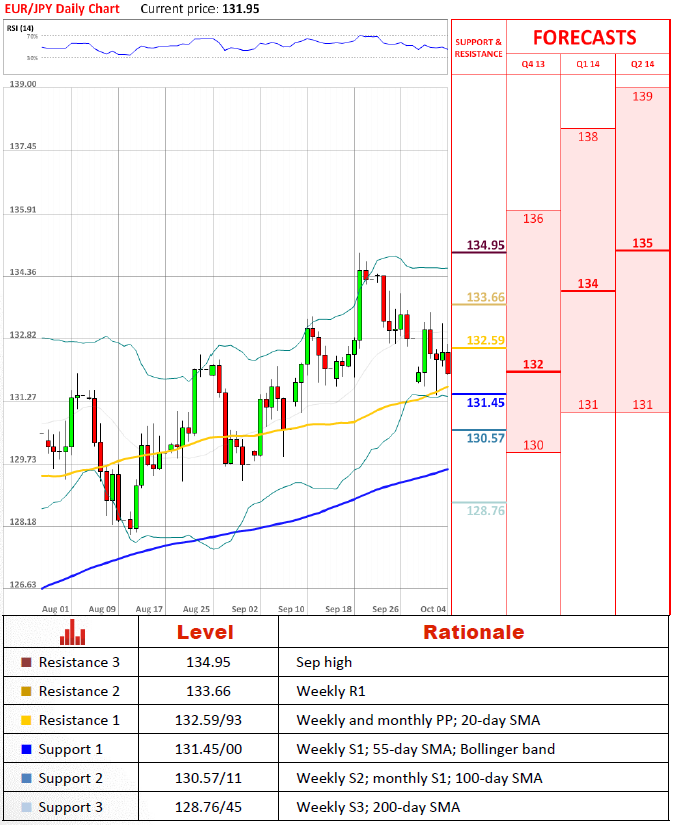Click the RSI (14) indicator label
The height and width of the screenshot is (825, 673).
(20, 27)
